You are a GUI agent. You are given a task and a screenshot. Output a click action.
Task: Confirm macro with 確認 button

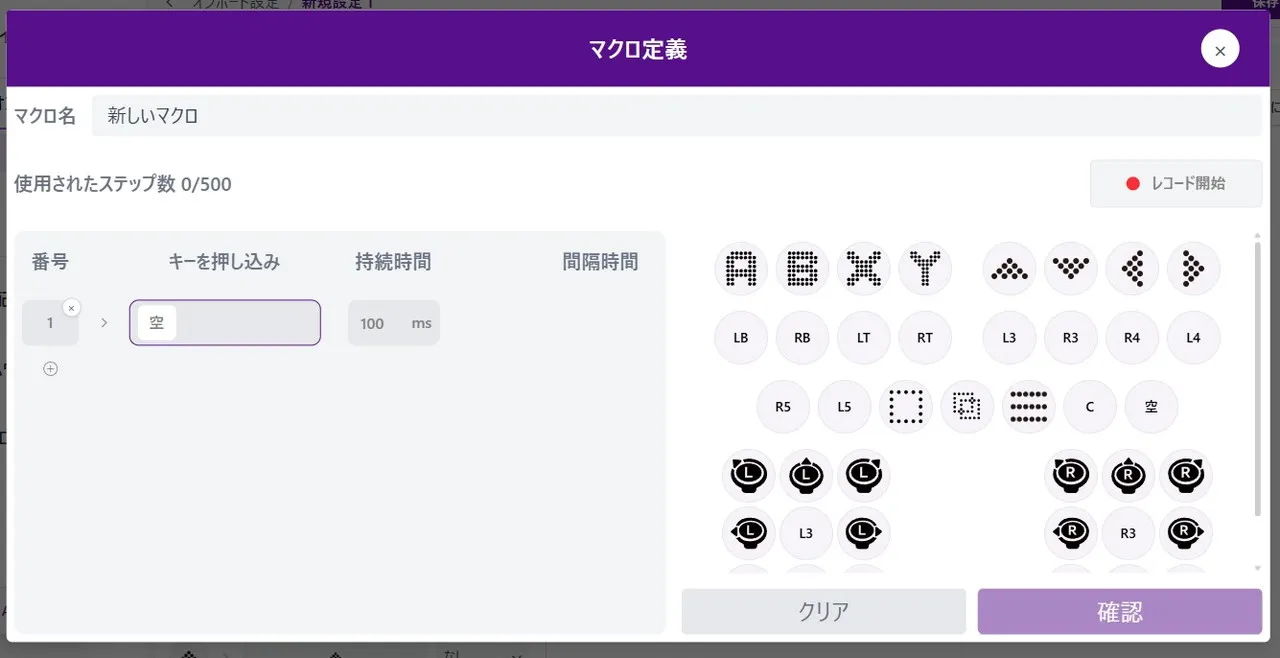pyautogui.click(x=1119, y=612)
